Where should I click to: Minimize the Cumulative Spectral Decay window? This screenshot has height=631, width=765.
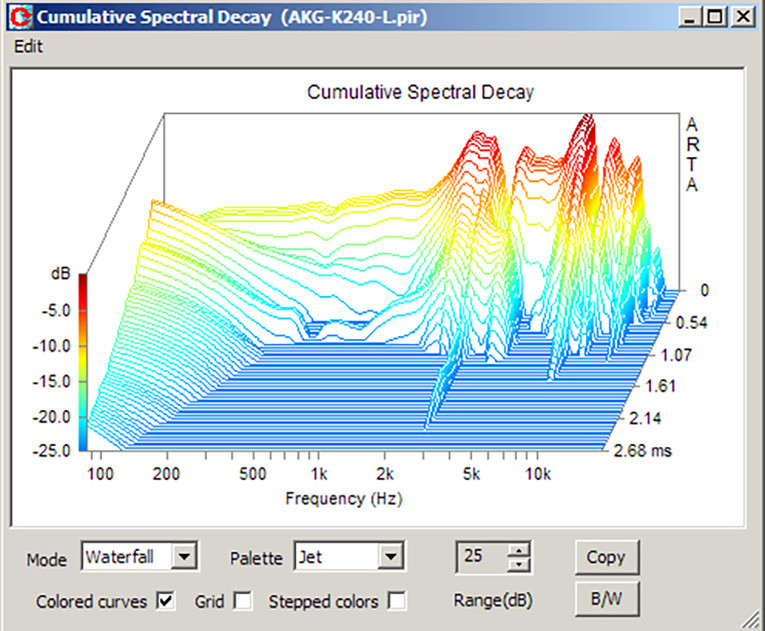point(689,18)
